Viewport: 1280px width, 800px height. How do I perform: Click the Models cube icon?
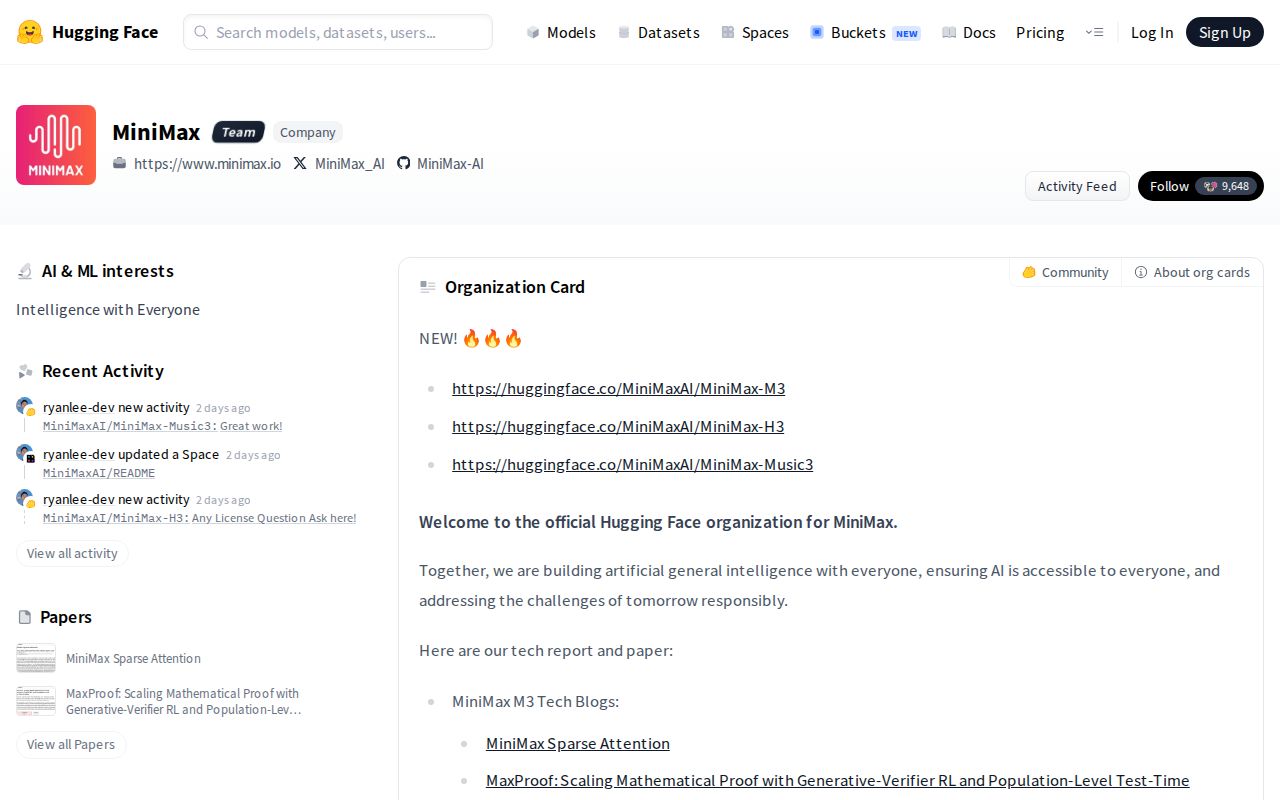(x=533, y=32)
